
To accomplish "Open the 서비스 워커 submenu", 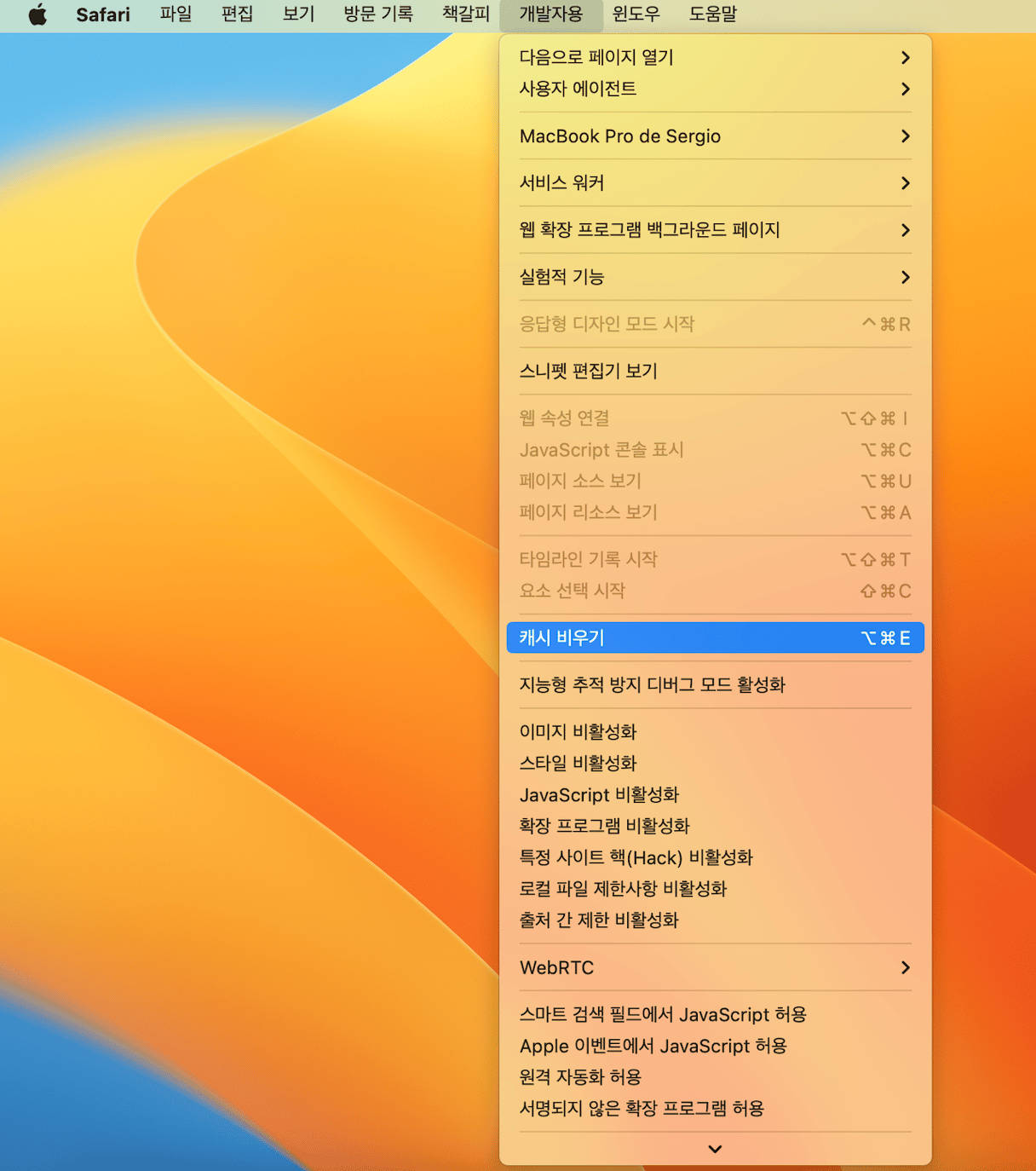I will 715,183.
